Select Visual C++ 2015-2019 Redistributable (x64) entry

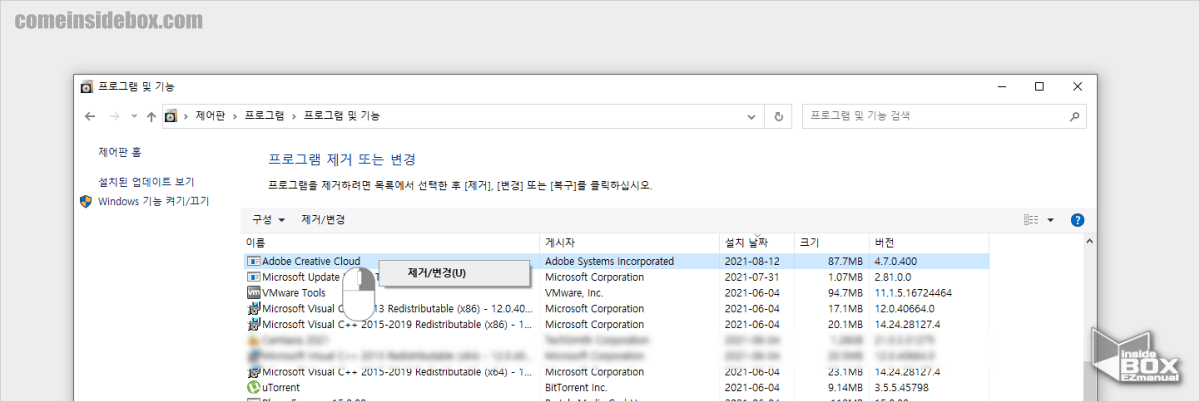pyautogui.click(x=396, y=372)
